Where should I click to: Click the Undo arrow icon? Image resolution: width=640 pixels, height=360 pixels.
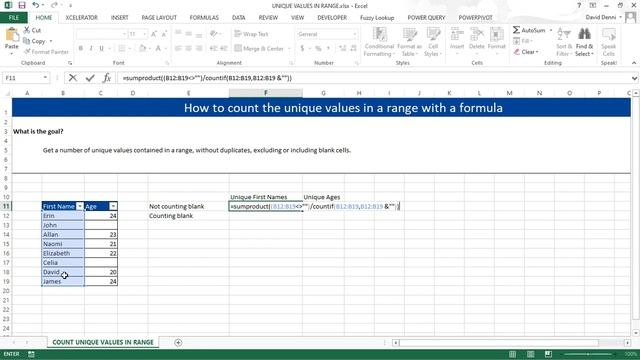point(36,5)
